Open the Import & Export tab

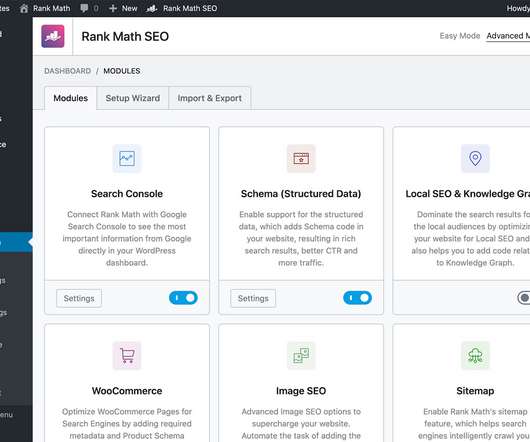pyautogui.click(x=210, y=98)
